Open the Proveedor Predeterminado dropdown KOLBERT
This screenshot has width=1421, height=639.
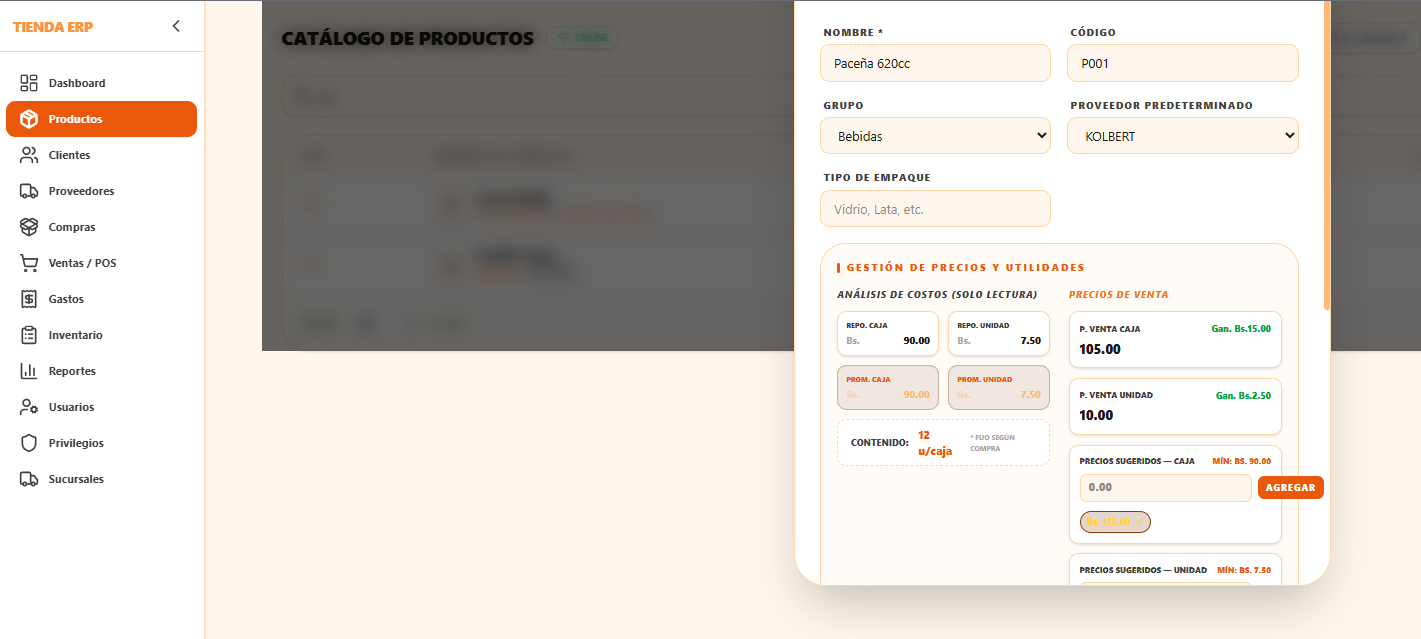click(x=1183, y=136)
